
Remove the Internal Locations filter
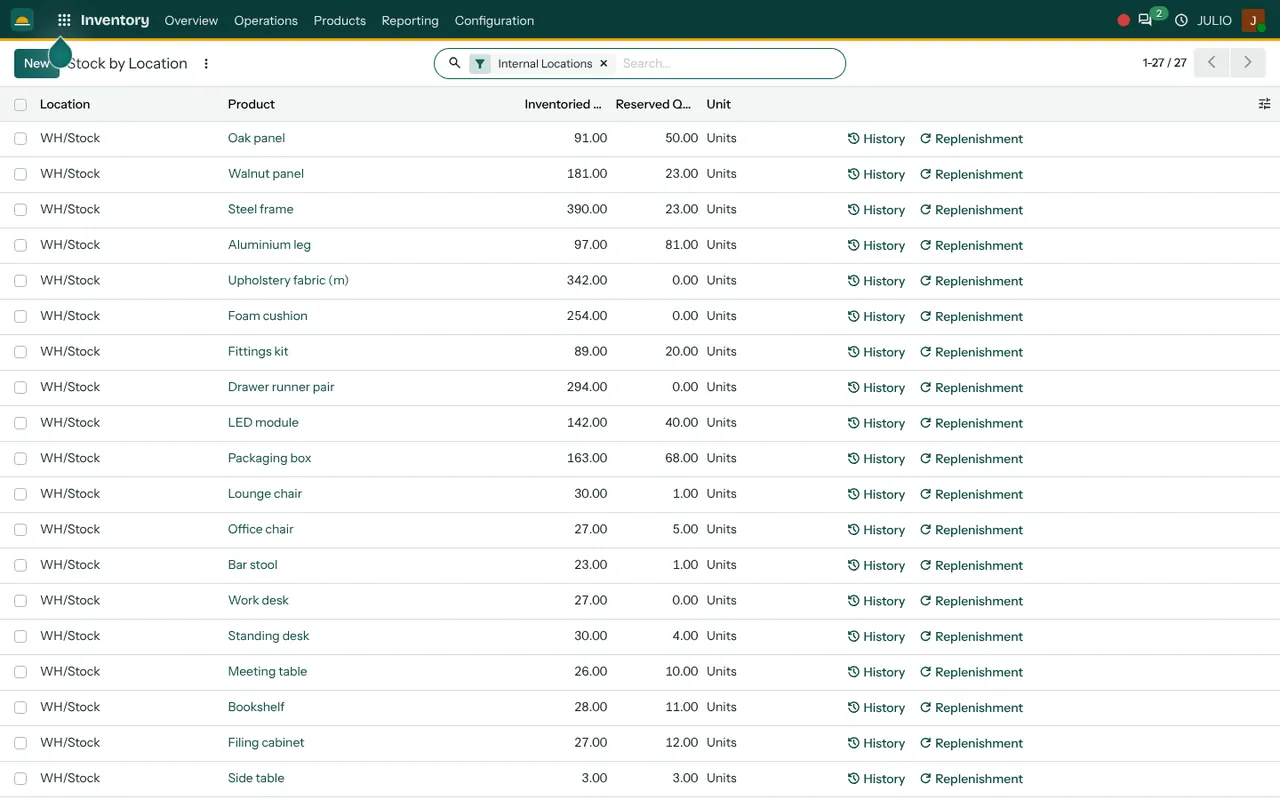coord(604,64)
